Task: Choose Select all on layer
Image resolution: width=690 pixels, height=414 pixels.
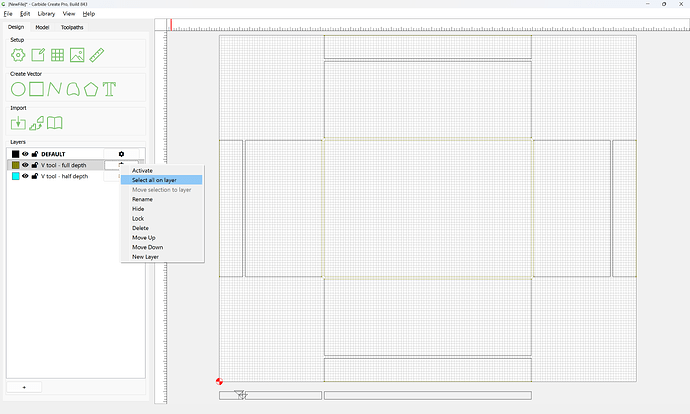Action: tap(161, 180)
